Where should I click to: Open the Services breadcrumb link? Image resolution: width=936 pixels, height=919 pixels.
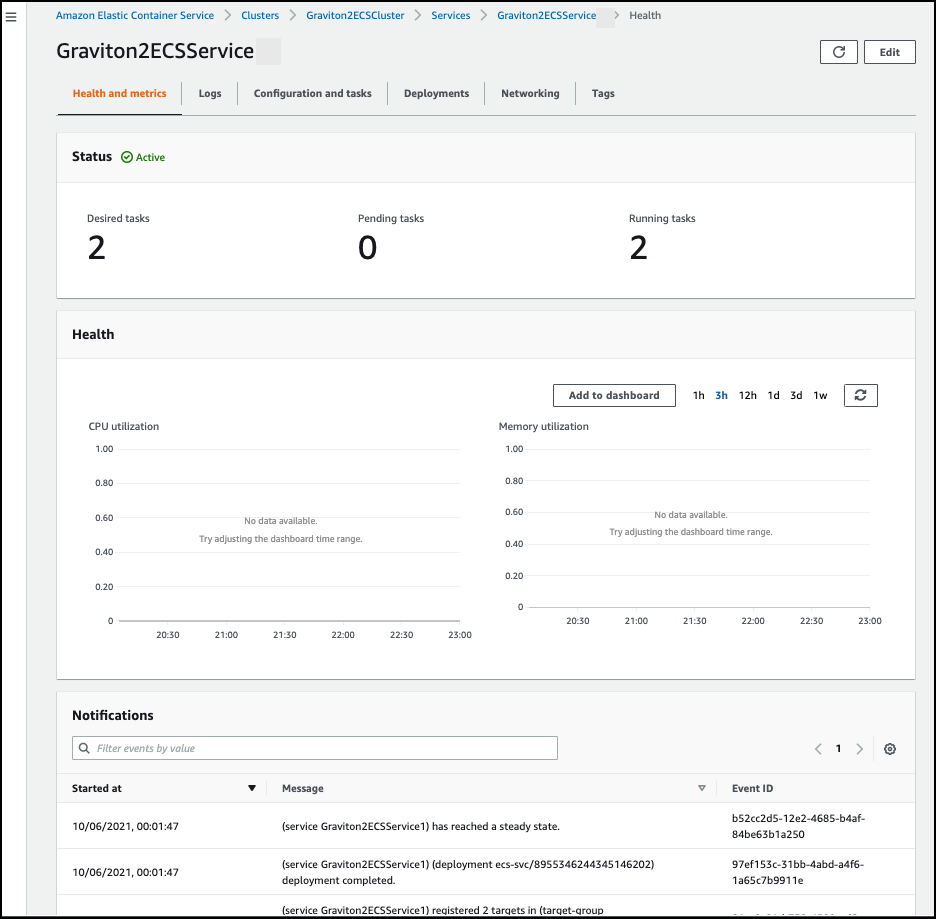(451, 16)
